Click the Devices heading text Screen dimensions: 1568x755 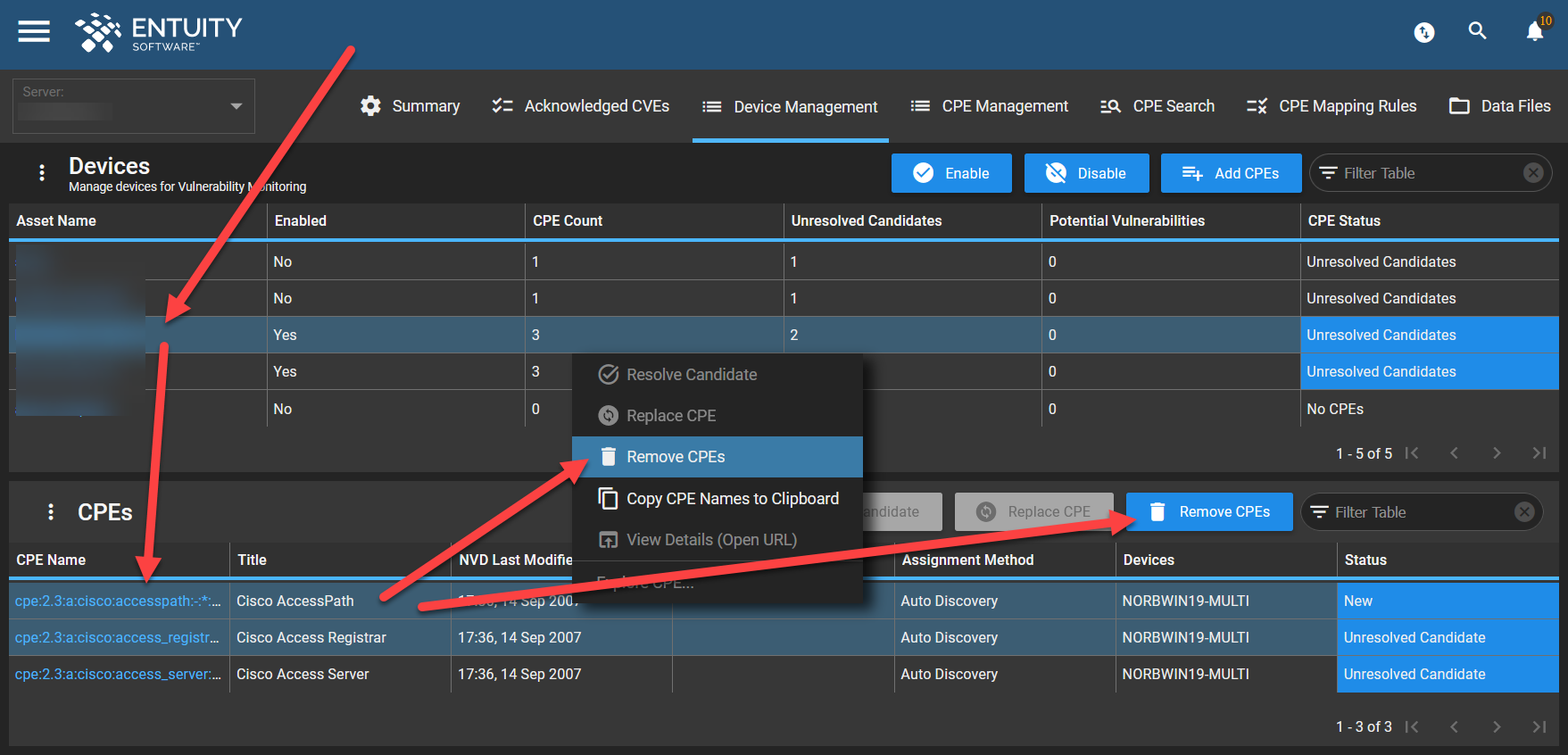tap(110, 166)
